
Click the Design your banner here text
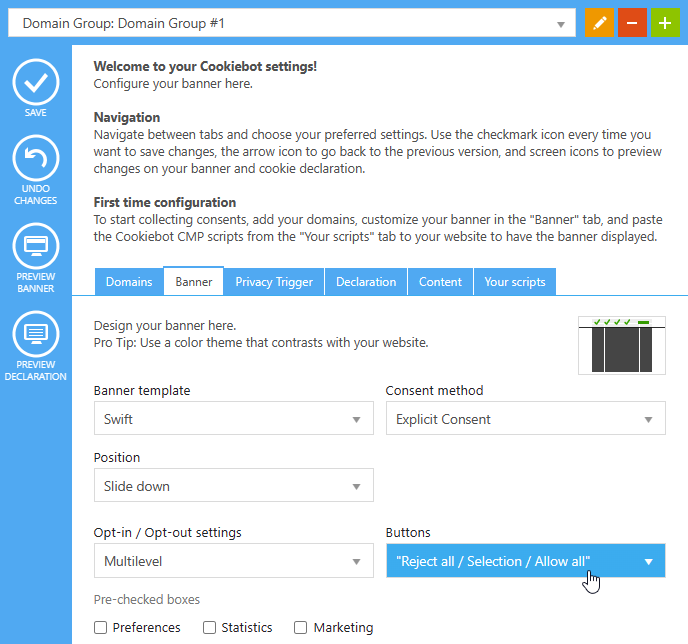click(165, 326)
